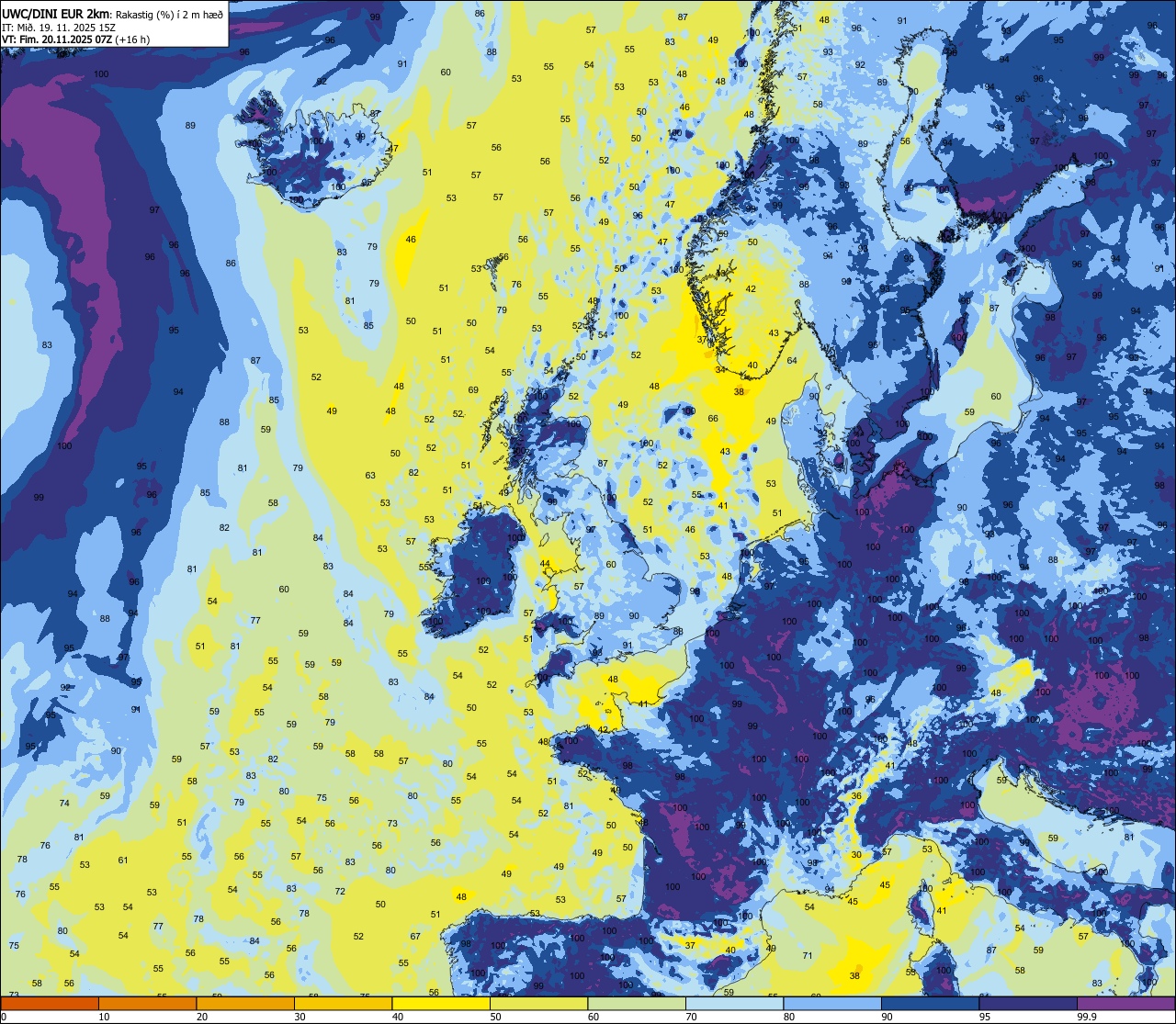Click the humidity value '69' on the map
Viewport: 1176px width, 1024px height.
click(x=473, y=390)
